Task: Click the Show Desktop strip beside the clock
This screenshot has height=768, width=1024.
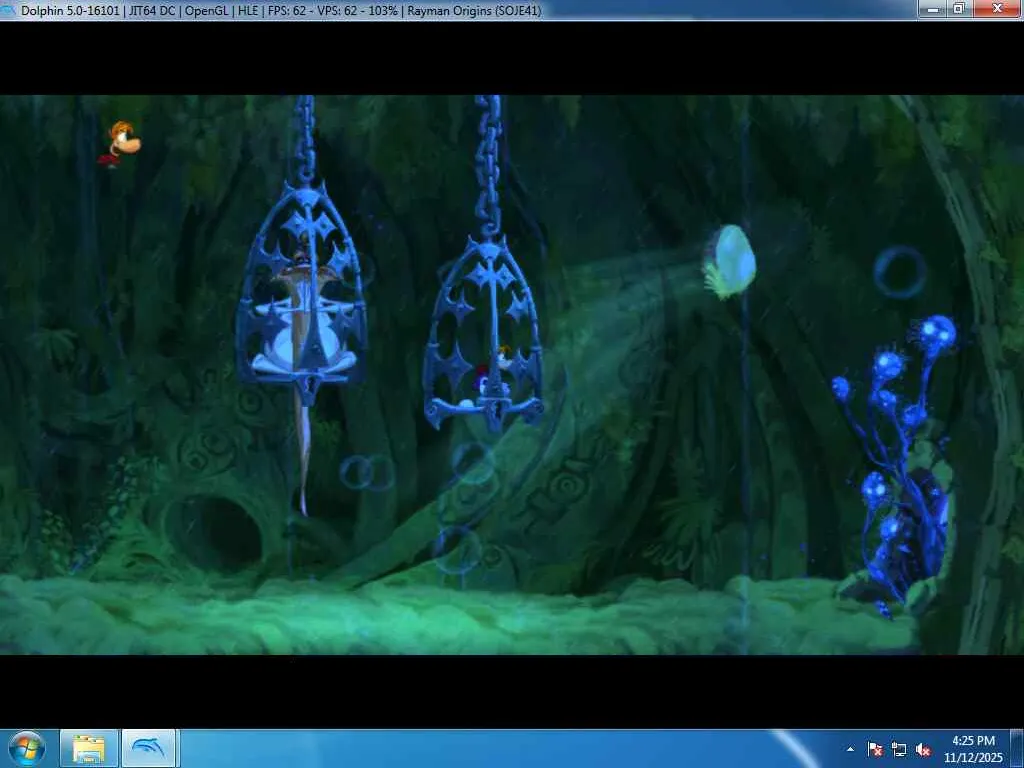Action: (1018, 748)
